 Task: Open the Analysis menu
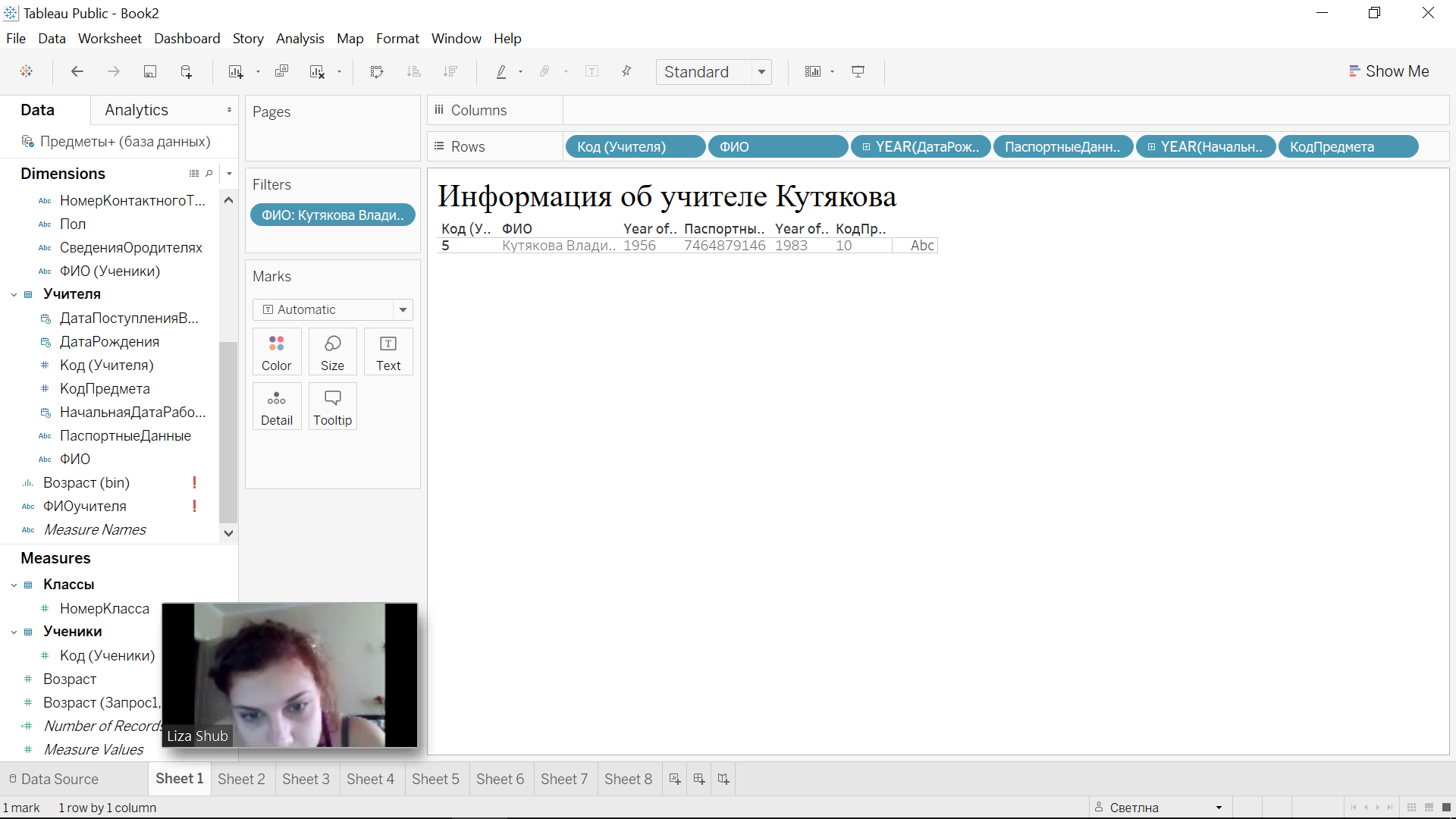click(300, 38)
